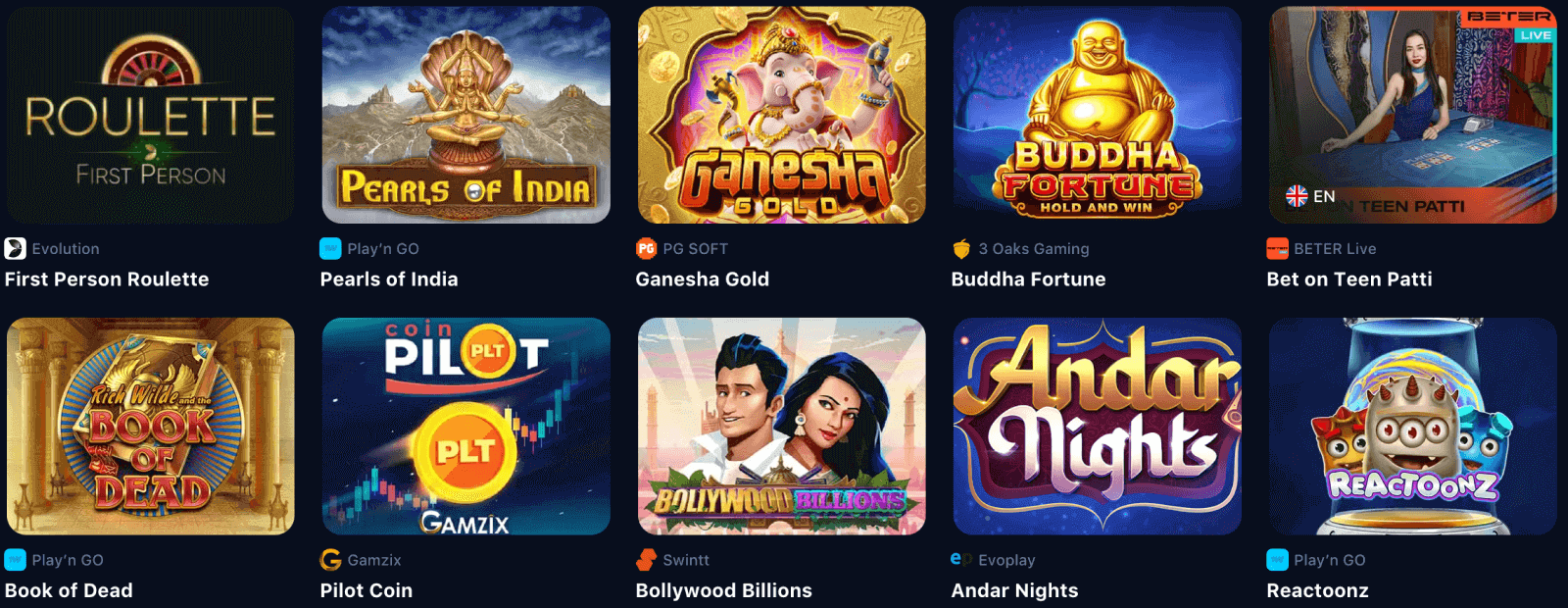Click the Evolution provider icon
1568x608 pixels.
tap(15, 248)
